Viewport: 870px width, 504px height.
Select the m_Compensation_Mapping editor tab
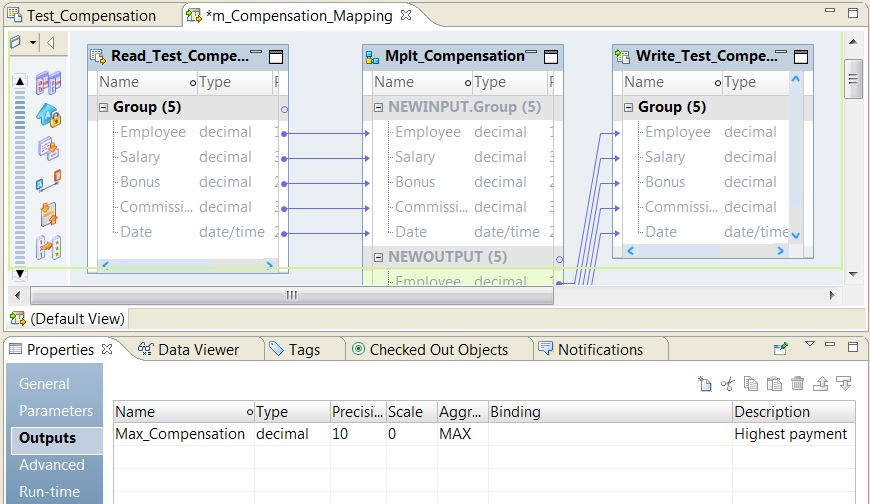pyautogui.click(x=299, y=16)
